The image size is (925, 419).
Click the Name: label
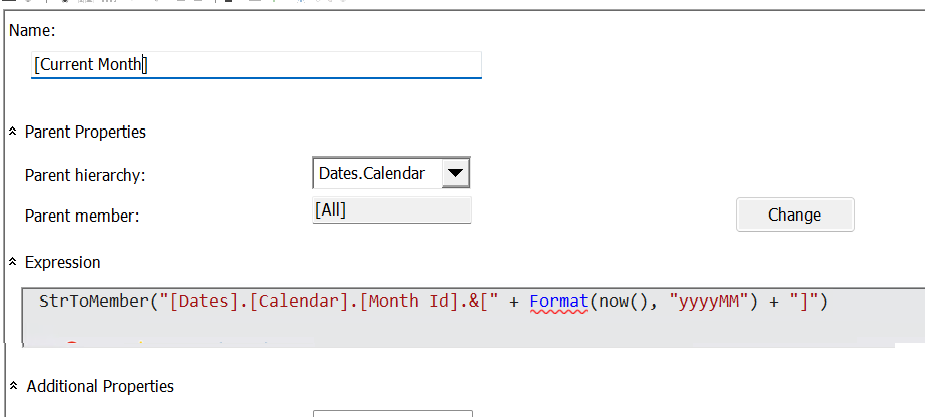tap(32, 31)
